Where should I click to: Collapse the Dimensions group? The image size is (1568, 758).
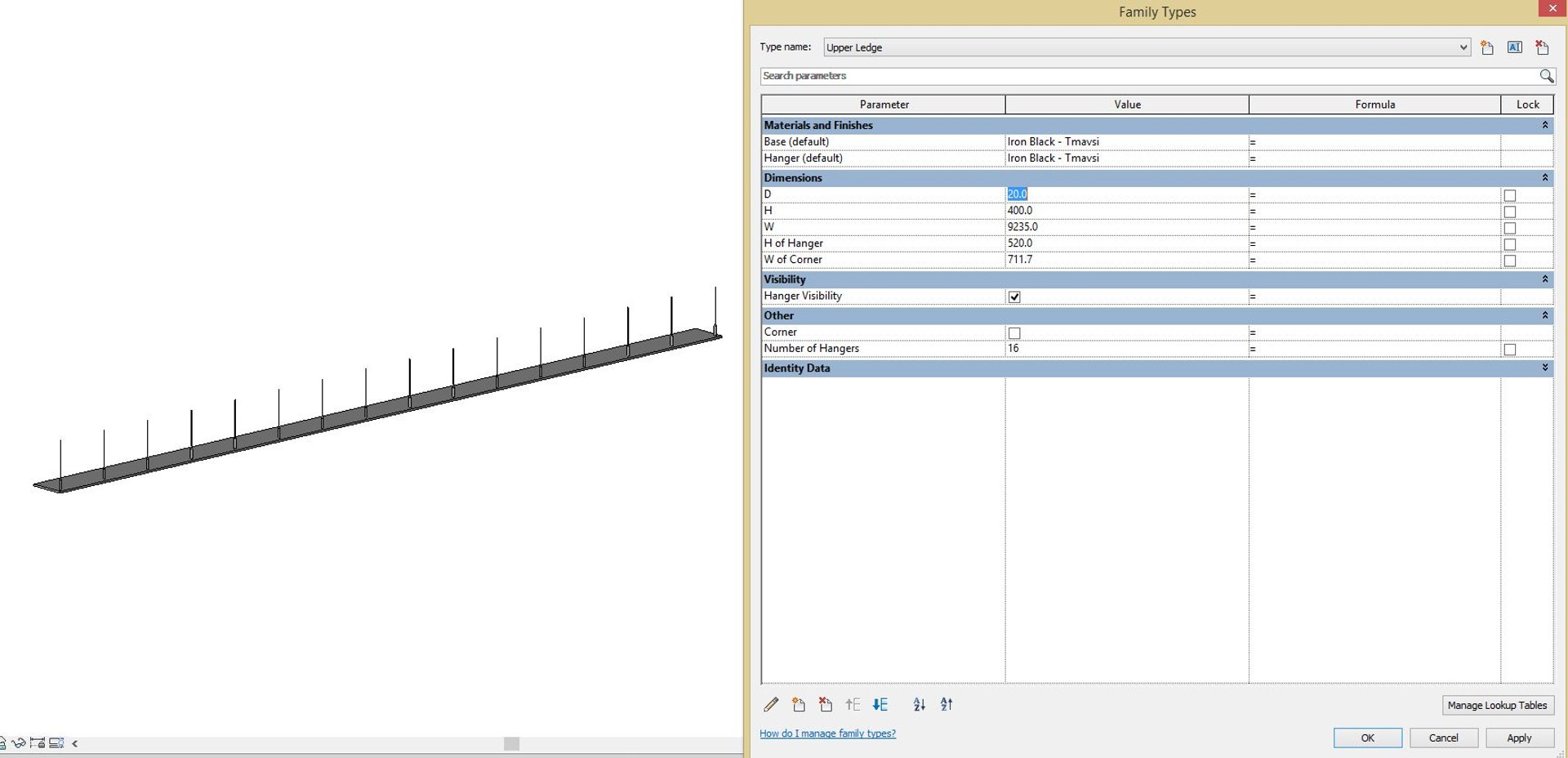pyautogui.click(x=1544, y=177)
